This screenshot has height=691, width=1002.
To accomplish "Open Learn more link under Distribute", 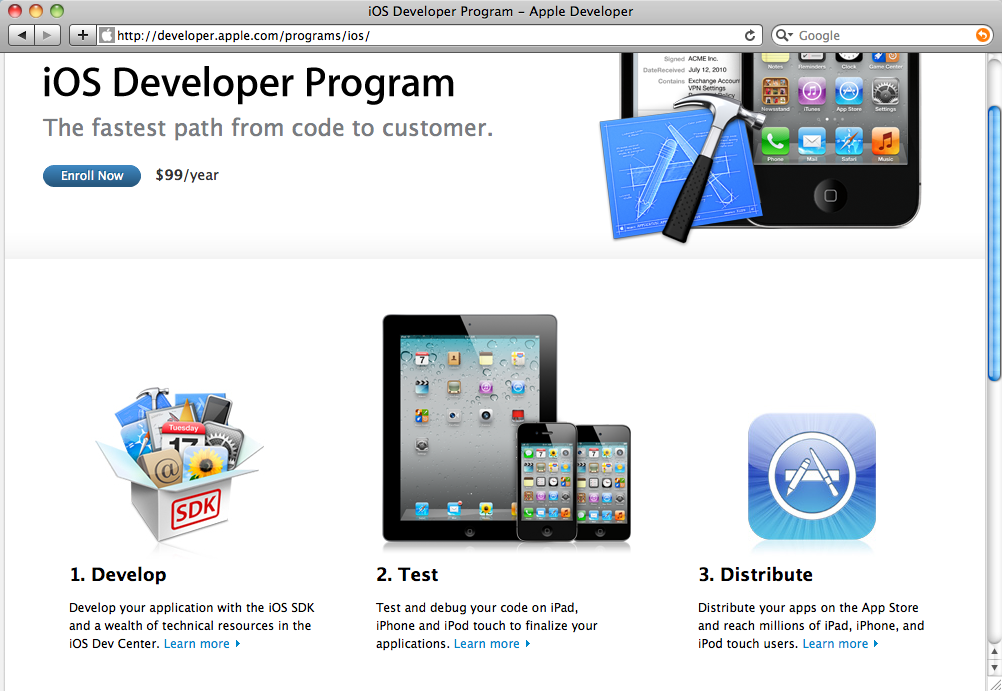I will (840, 644).
